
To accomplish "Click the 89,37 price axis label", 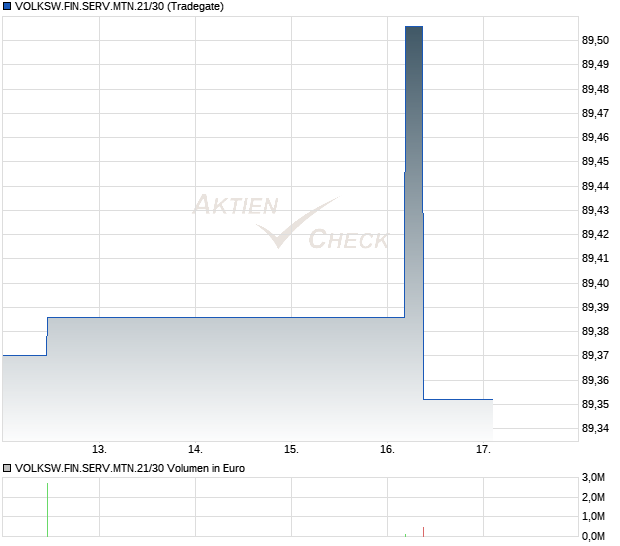I will pos(595,355).
